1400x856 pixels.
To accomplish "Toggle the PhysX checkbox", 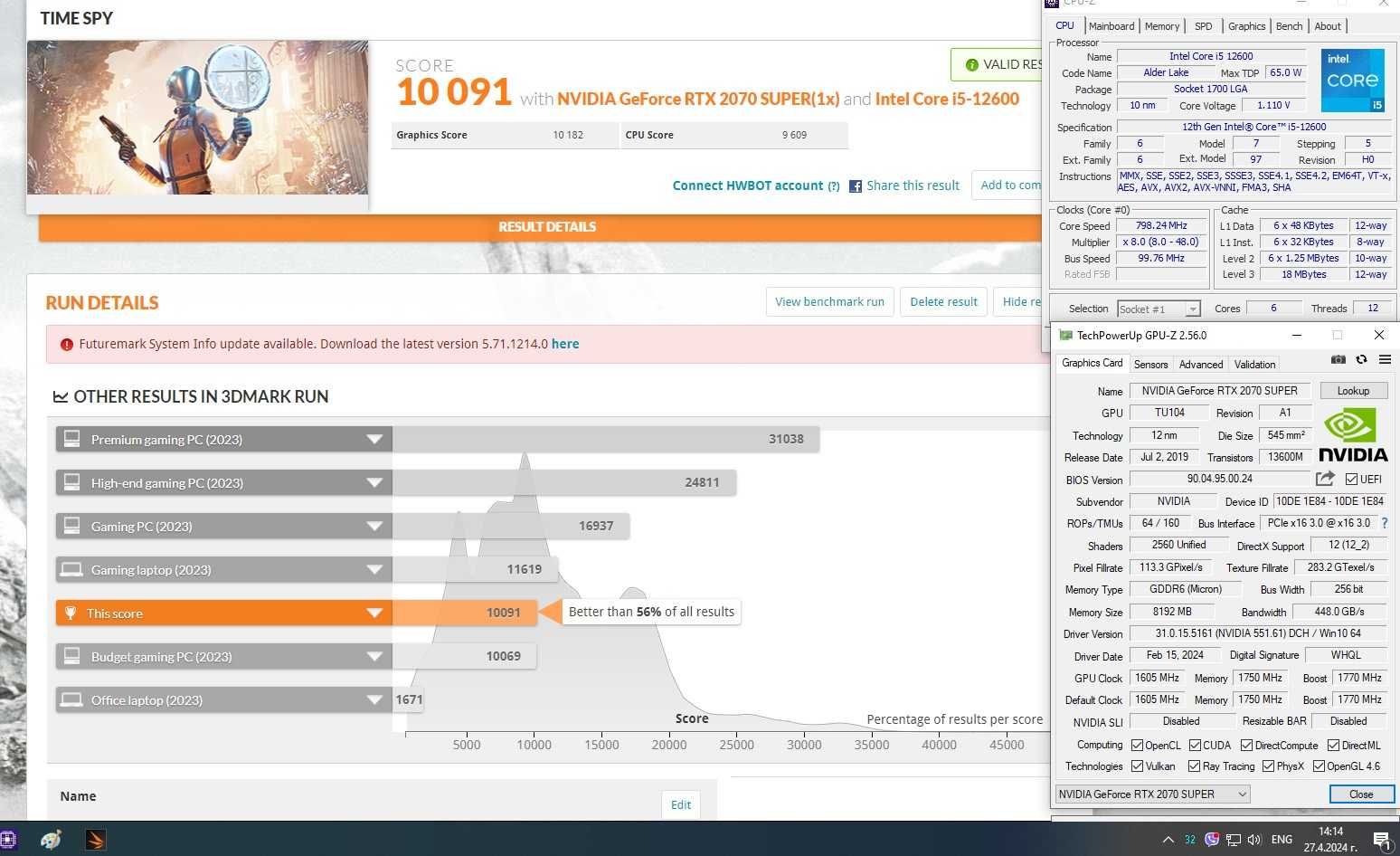I will pyautogui.click(x=1268, y=766).
